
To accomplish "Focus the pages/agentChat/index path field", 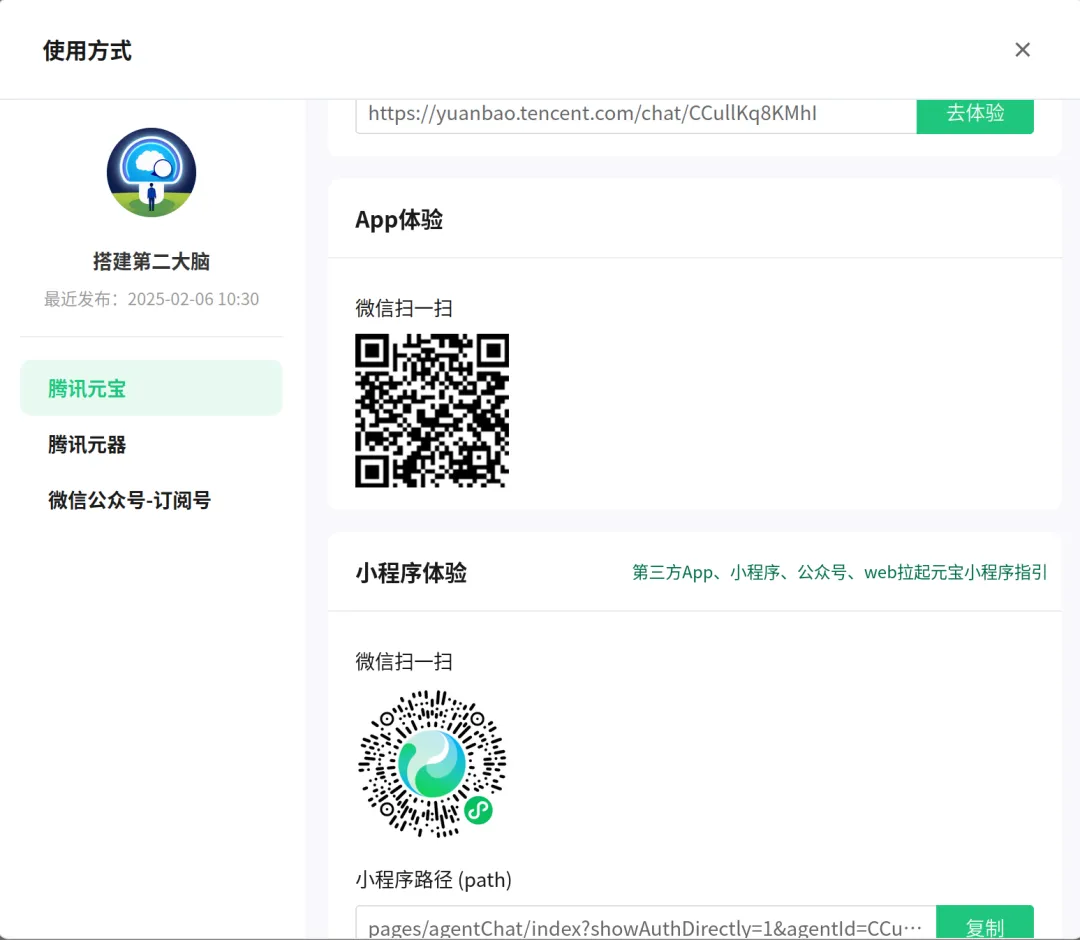I will click(646, 923).
